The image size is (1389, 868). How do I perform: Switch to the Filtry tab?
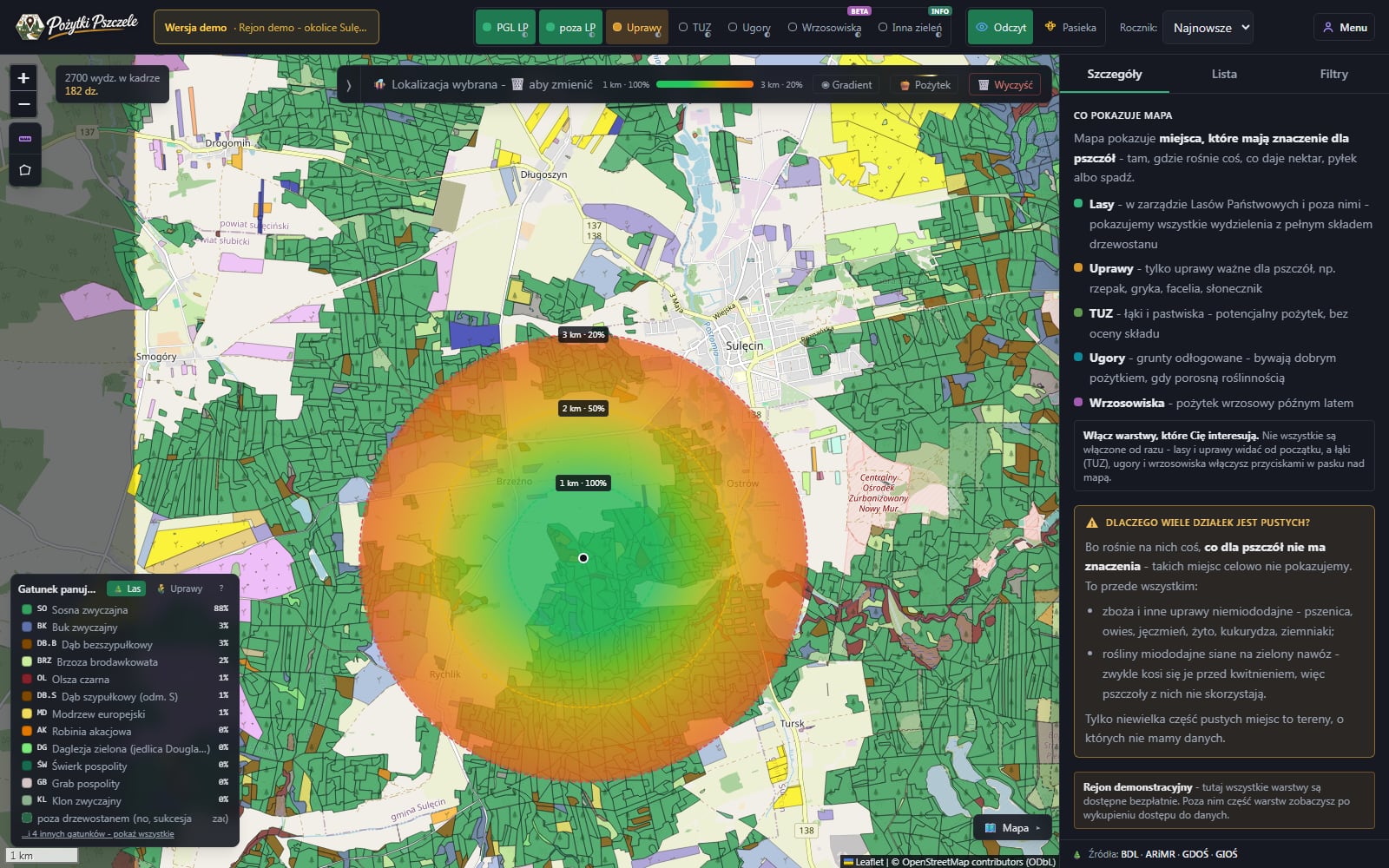click(1333, 74)
